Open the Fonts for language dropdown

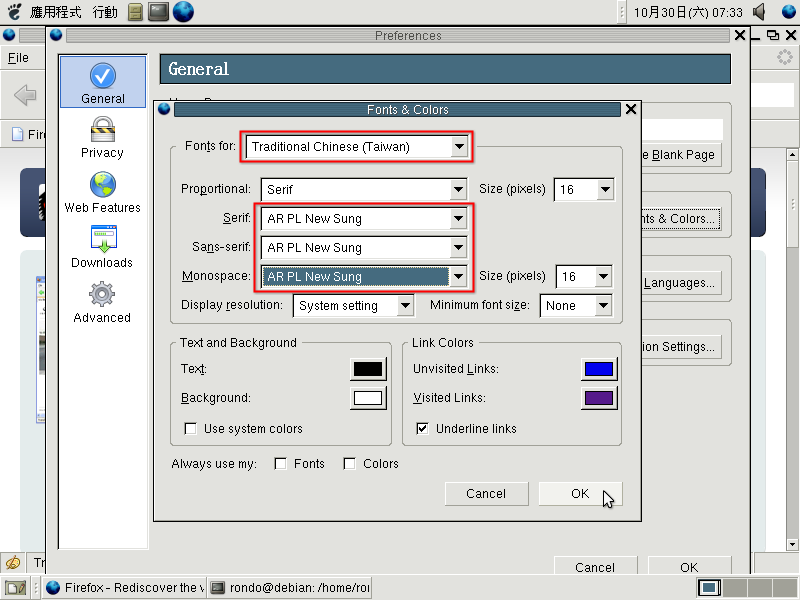(x=358, y=147)
